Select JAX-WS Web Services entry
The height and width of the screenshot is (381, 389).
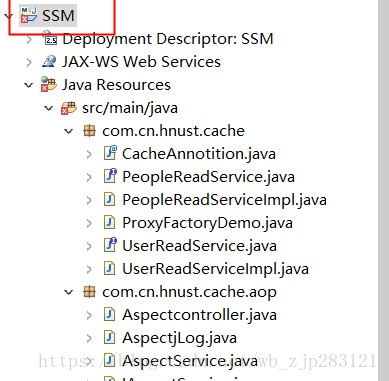pos(141,62)
